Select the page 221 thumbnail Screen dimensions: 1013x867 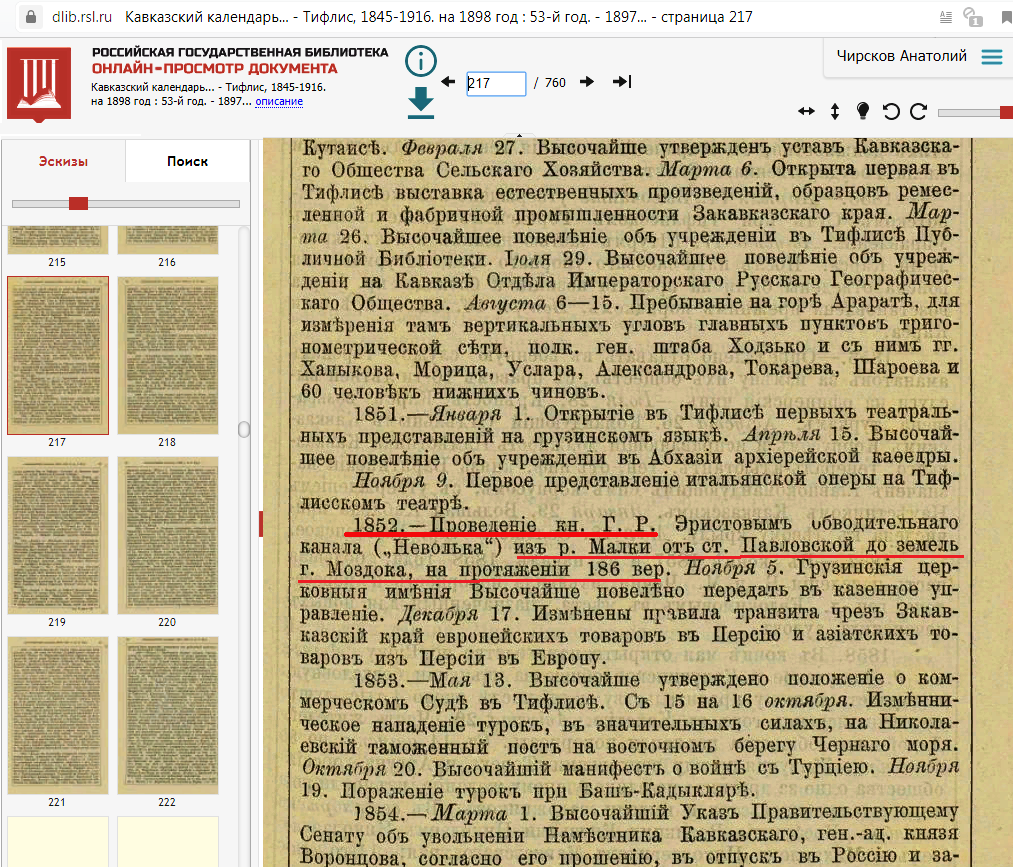click(58, 716)
